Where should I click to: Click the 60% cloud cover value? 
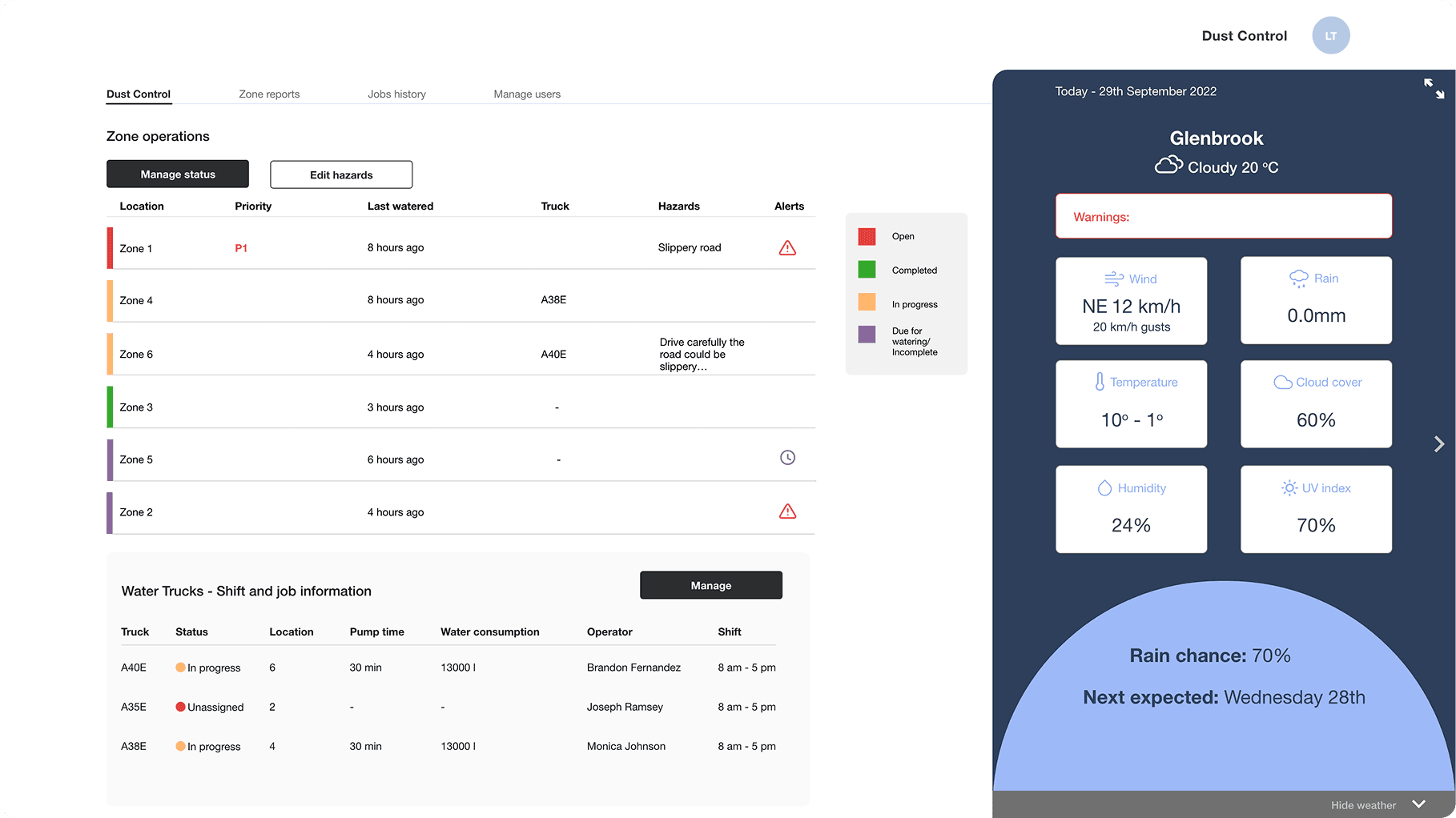coord(1316,420)
